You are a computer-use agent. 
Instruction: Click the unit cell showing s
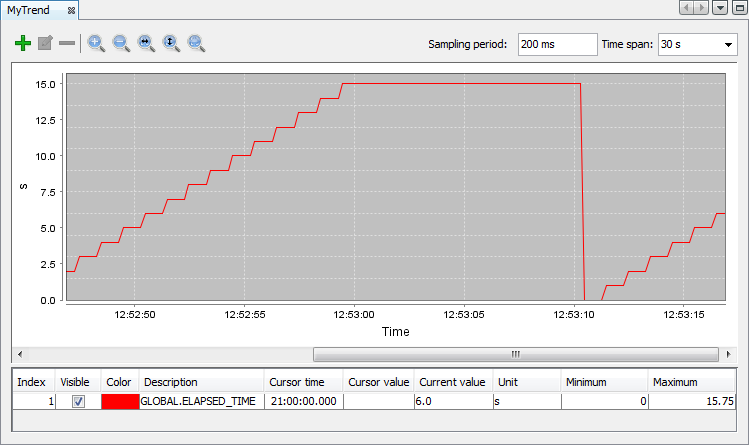click(x=527, y=402)
